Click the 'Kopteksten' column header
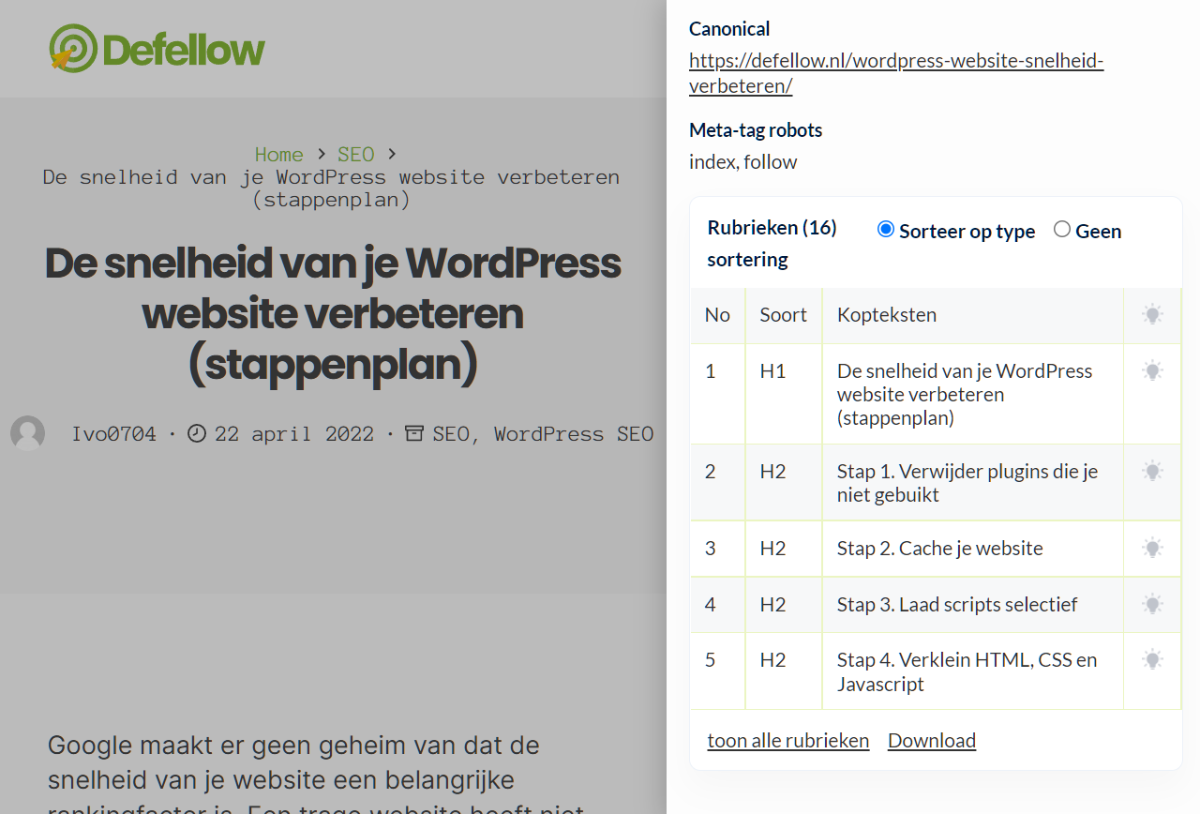Screen dimensions: 1200x814 tap(887, 315)
